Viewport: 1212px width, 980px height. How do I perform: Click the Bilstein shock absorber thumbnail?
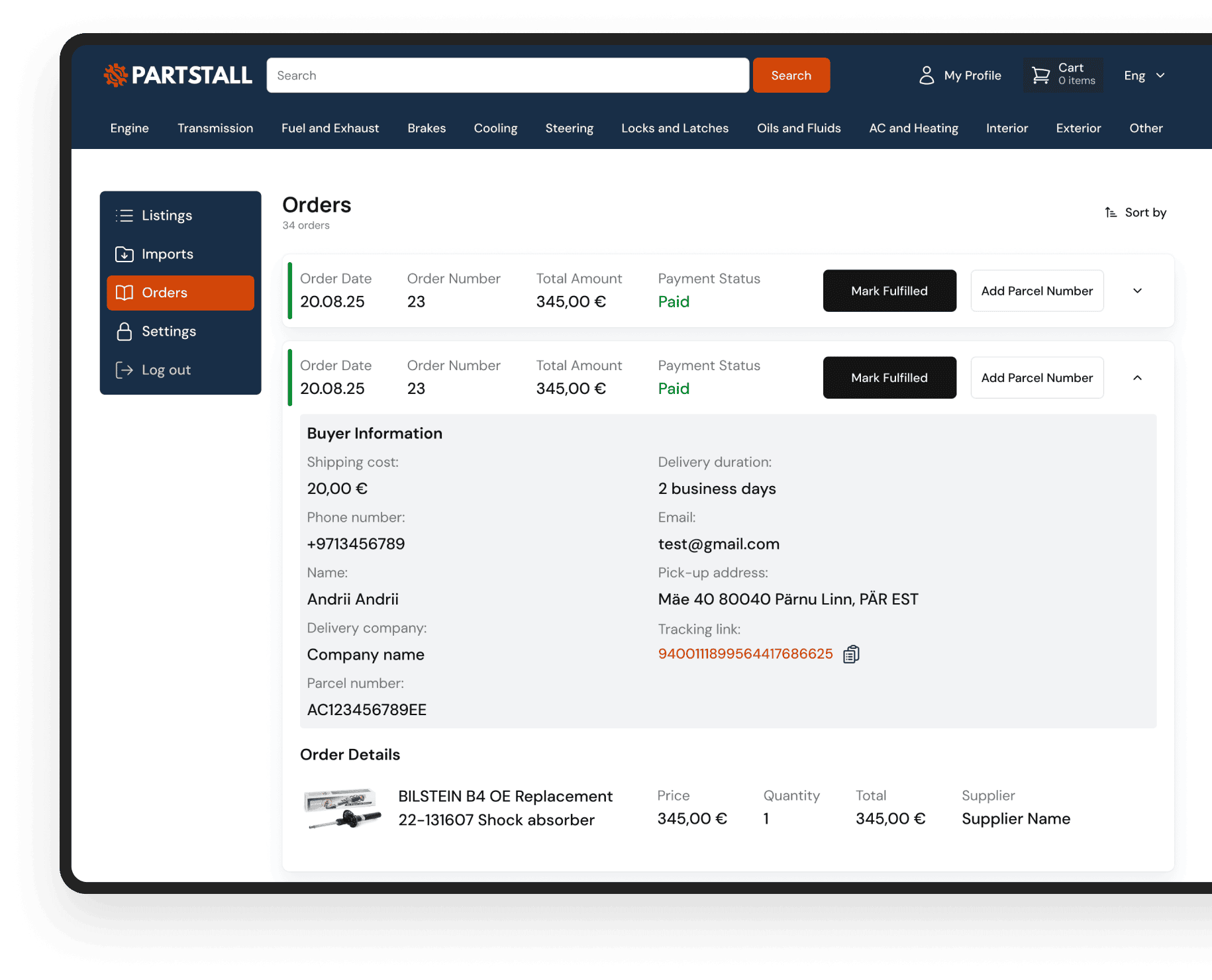[343, 808]
